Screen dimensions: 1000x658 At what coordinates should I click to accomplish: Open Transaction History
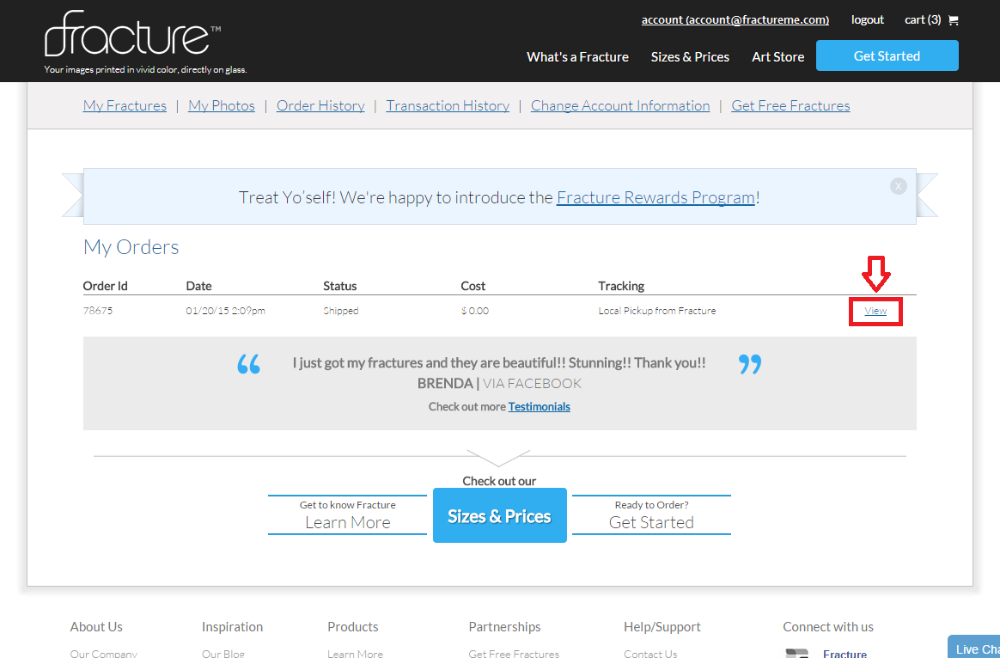pos(447,106)
